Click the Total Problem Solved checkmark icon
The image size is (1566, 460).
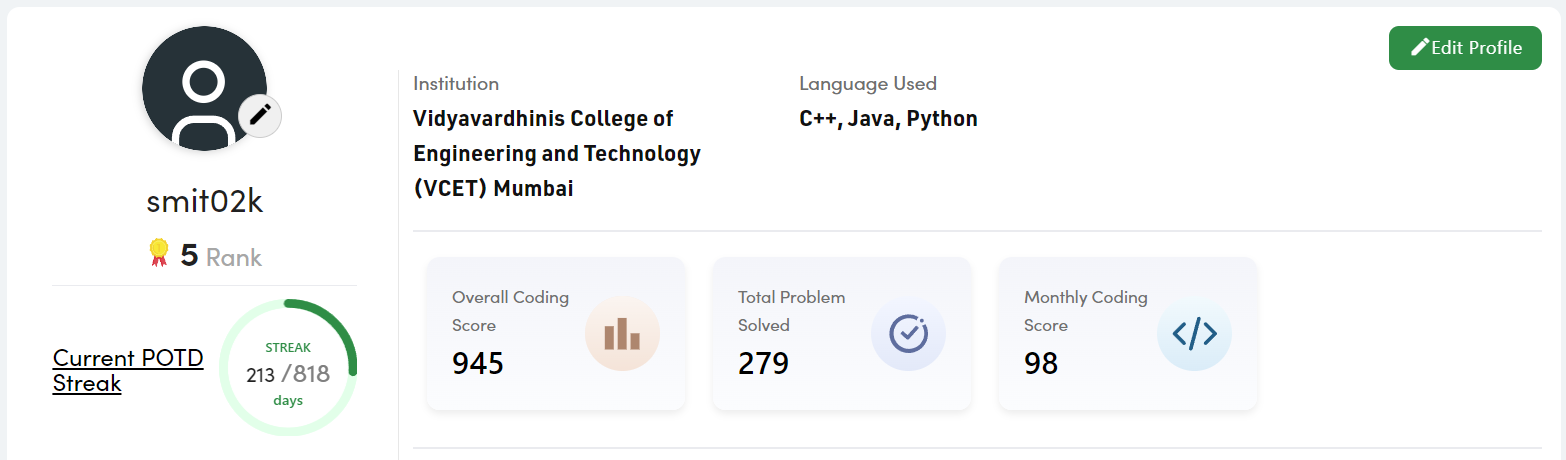(x=908, y=334)
